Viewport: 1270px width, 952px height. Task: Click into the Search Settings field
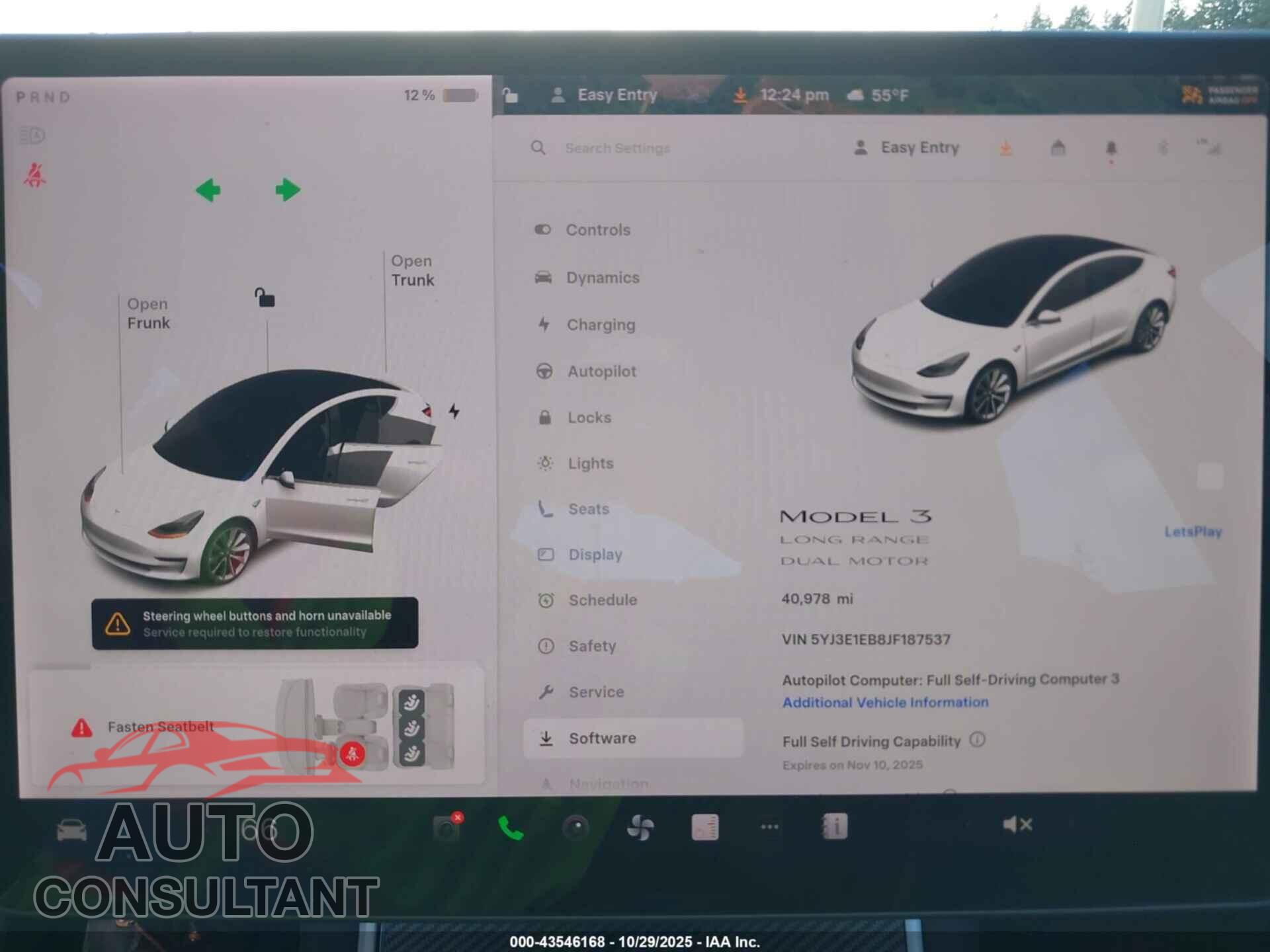(x=617, y=148)
